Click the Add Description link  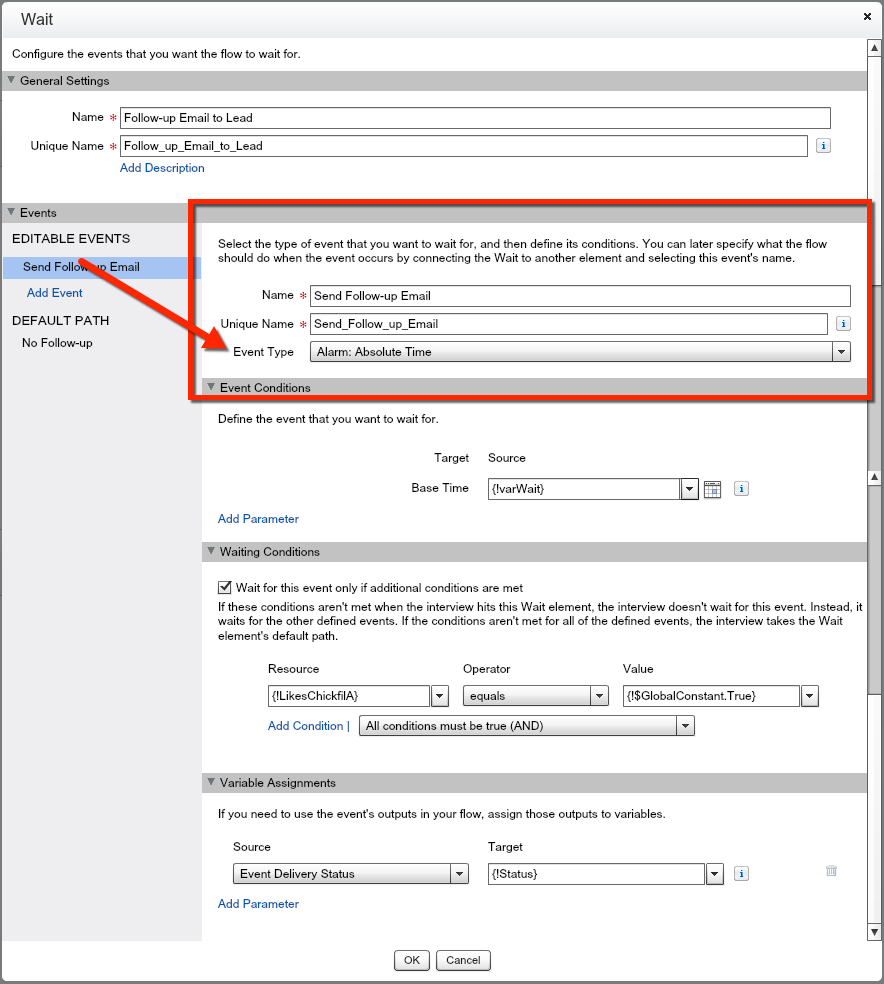[162, 168]
